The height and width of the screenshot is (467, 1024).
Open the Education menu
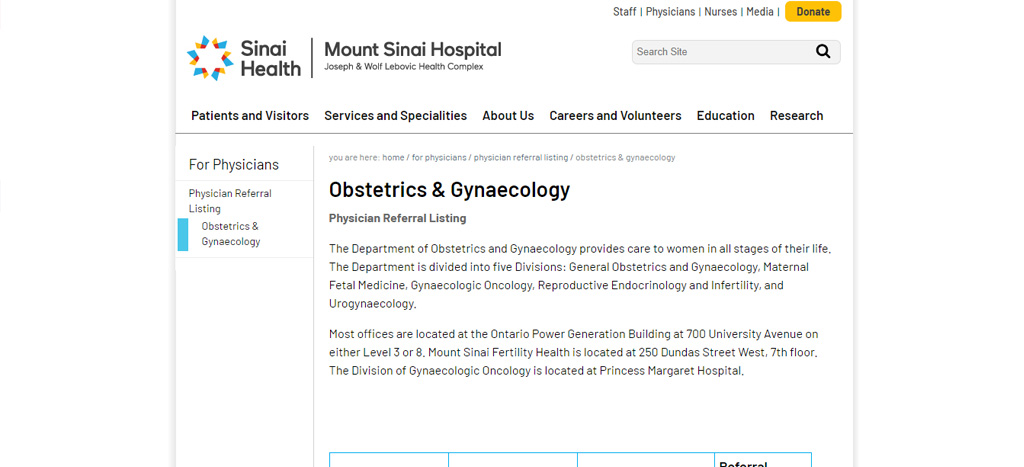[x=725, y=116]
